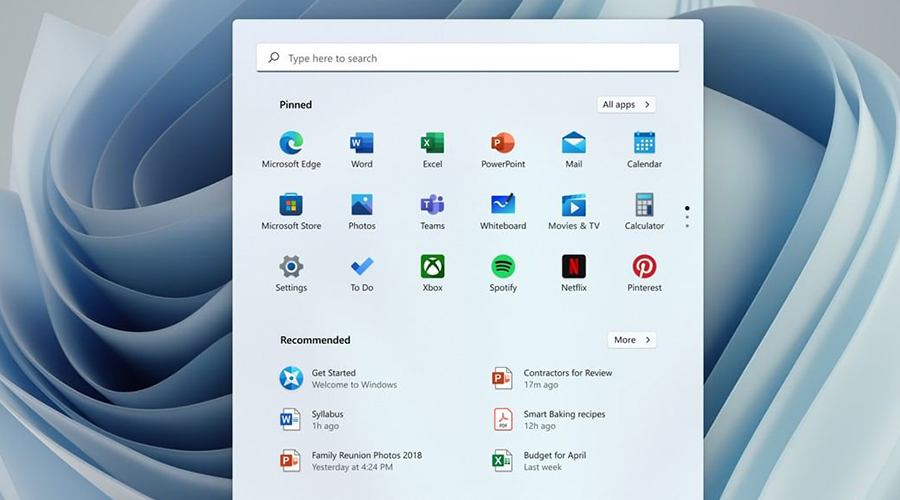The width and height of the screenshot is (900, 500).
Task: Focus the Type here to search field
Action: 468,58
